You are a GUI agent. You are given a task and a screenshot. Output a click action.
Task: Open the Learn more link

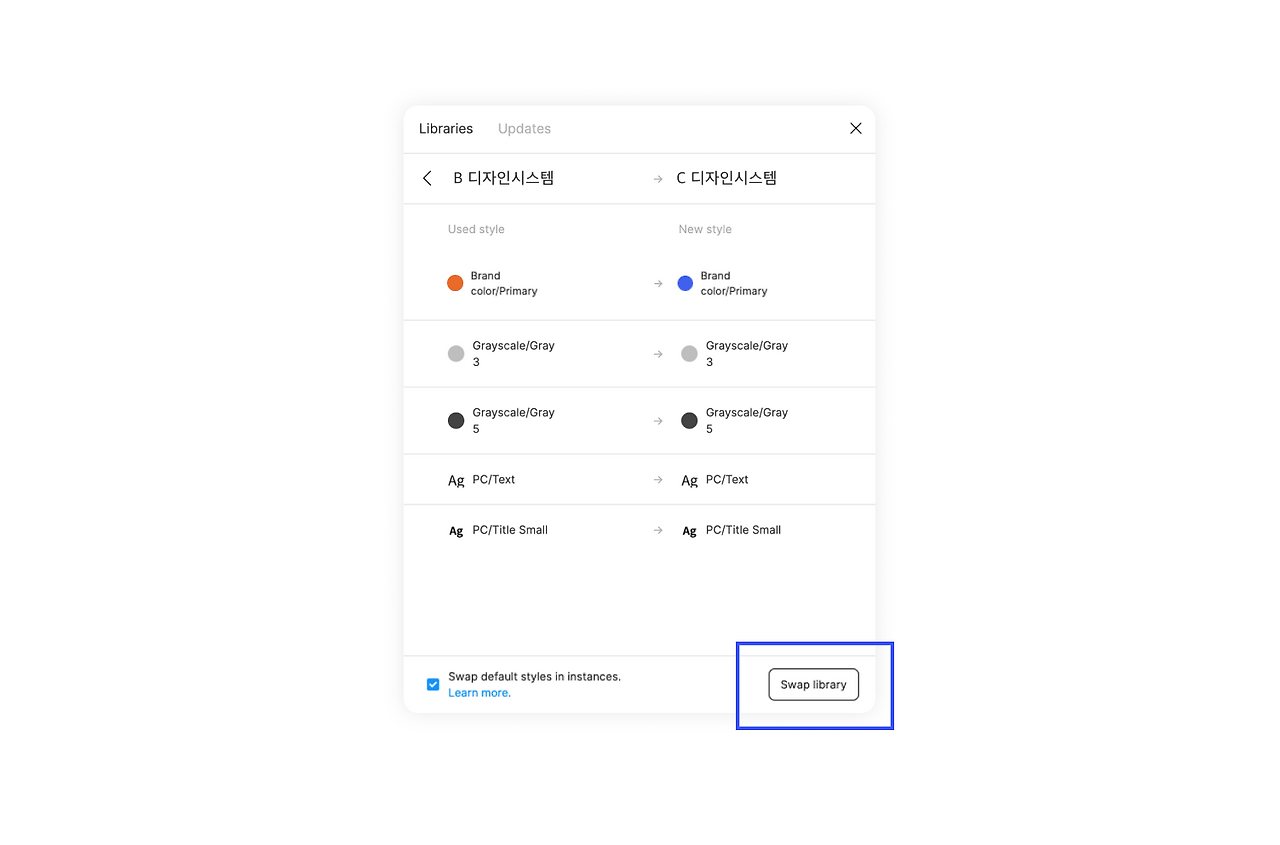tap(479, 693)
